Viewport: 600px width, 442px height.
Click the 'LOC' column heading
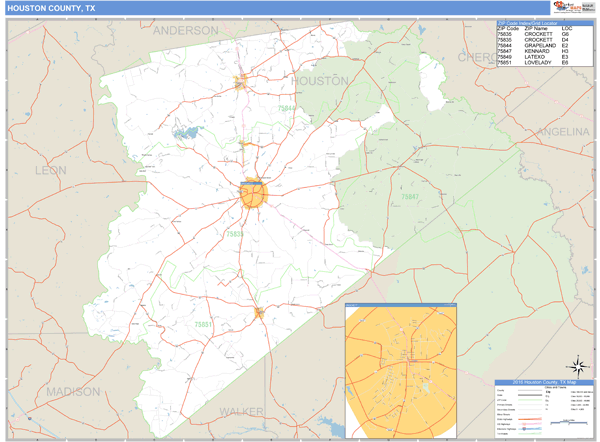coord(567,29)
